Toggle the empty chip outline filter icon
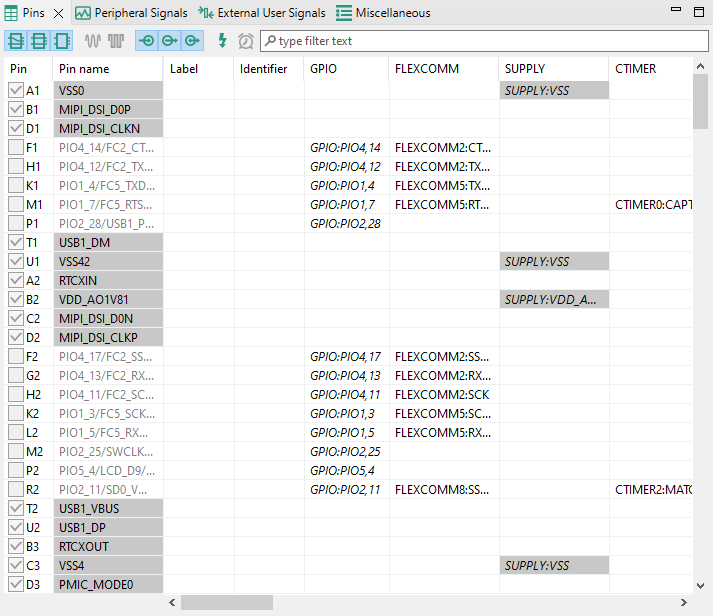Screen dimensions: 713x616 click(61, 41)
